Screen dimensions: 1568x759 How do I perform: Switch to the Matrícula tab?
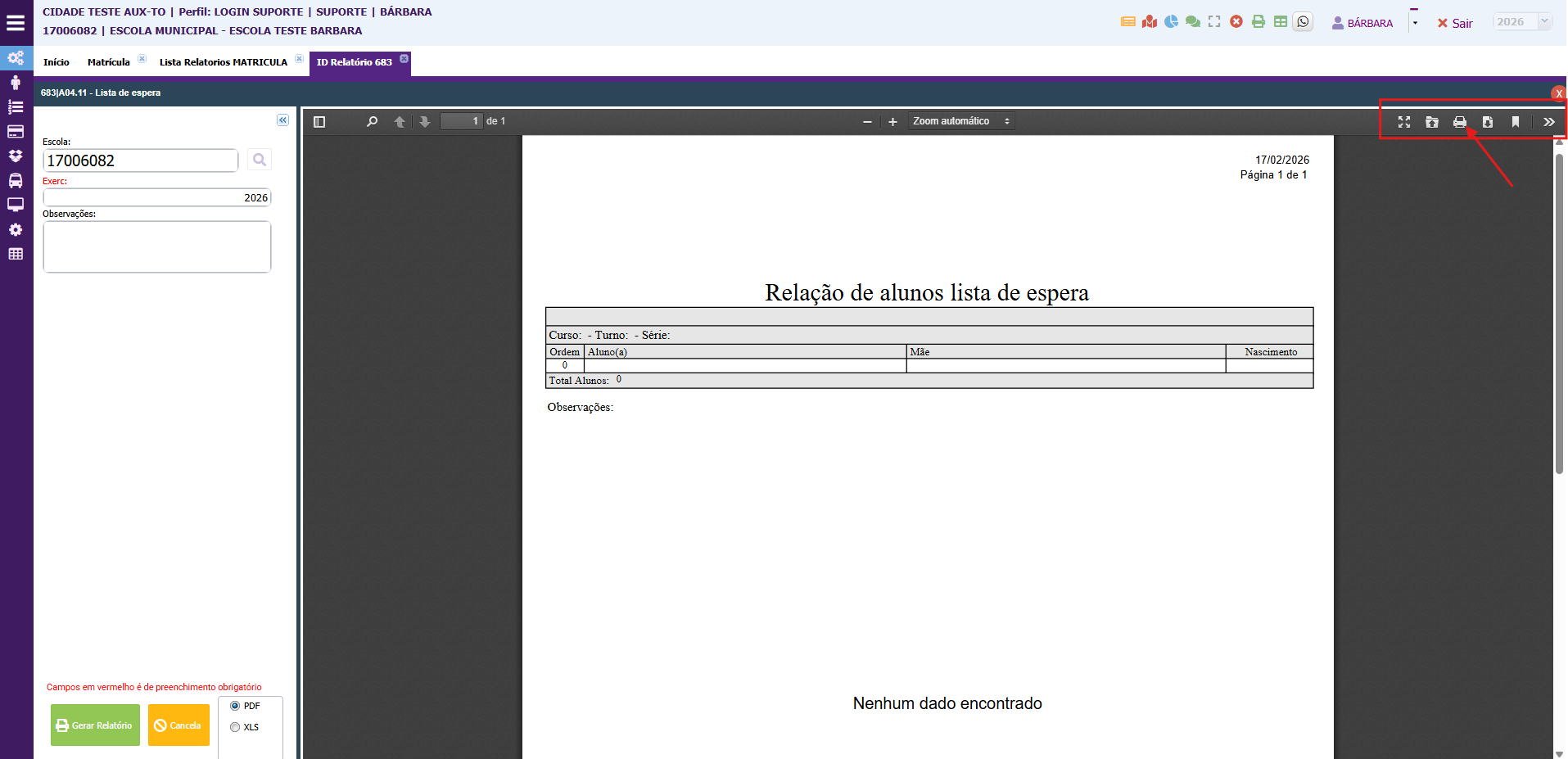point(108,62)
